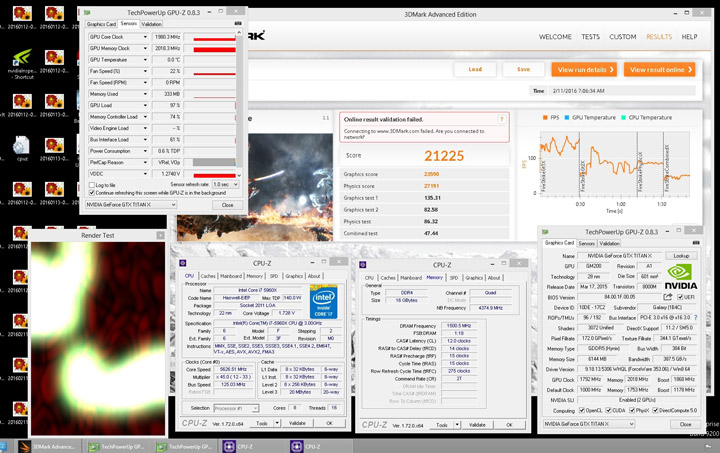Click OK in the CPU-Z Memory window
Screen dimensions: 720x453
(509, 425)
